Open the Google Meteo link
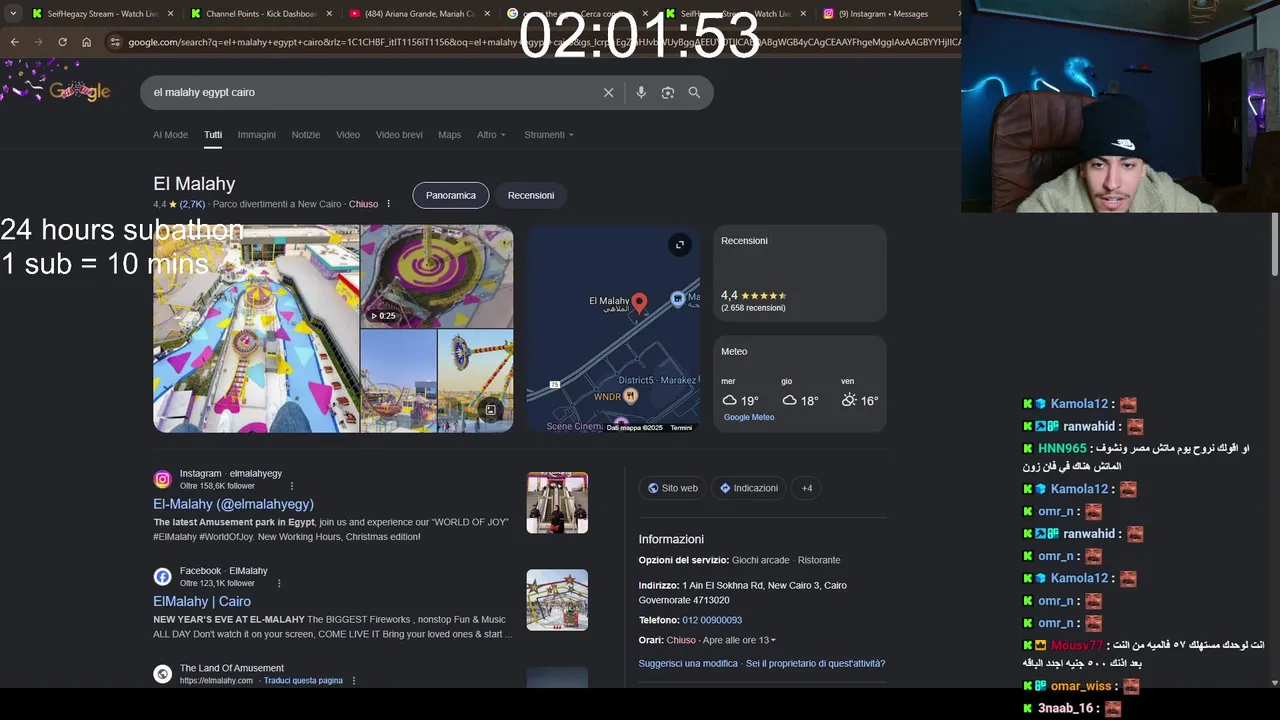 [x=749, y=417]
